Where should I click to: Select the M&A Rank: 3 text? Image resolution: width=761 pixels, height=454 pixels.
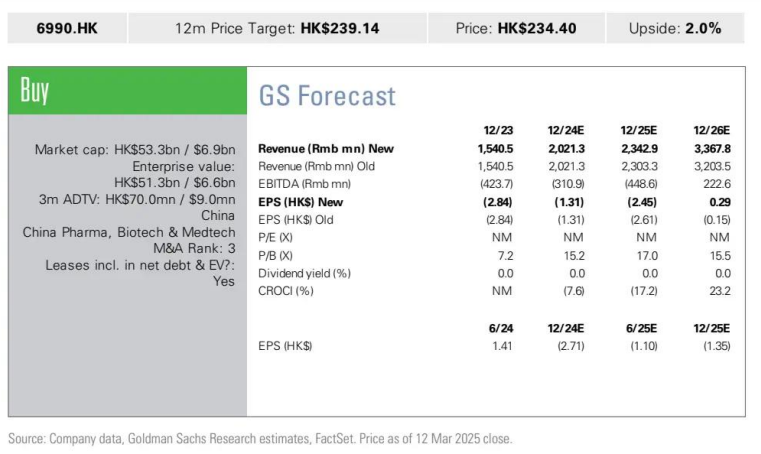194,248
